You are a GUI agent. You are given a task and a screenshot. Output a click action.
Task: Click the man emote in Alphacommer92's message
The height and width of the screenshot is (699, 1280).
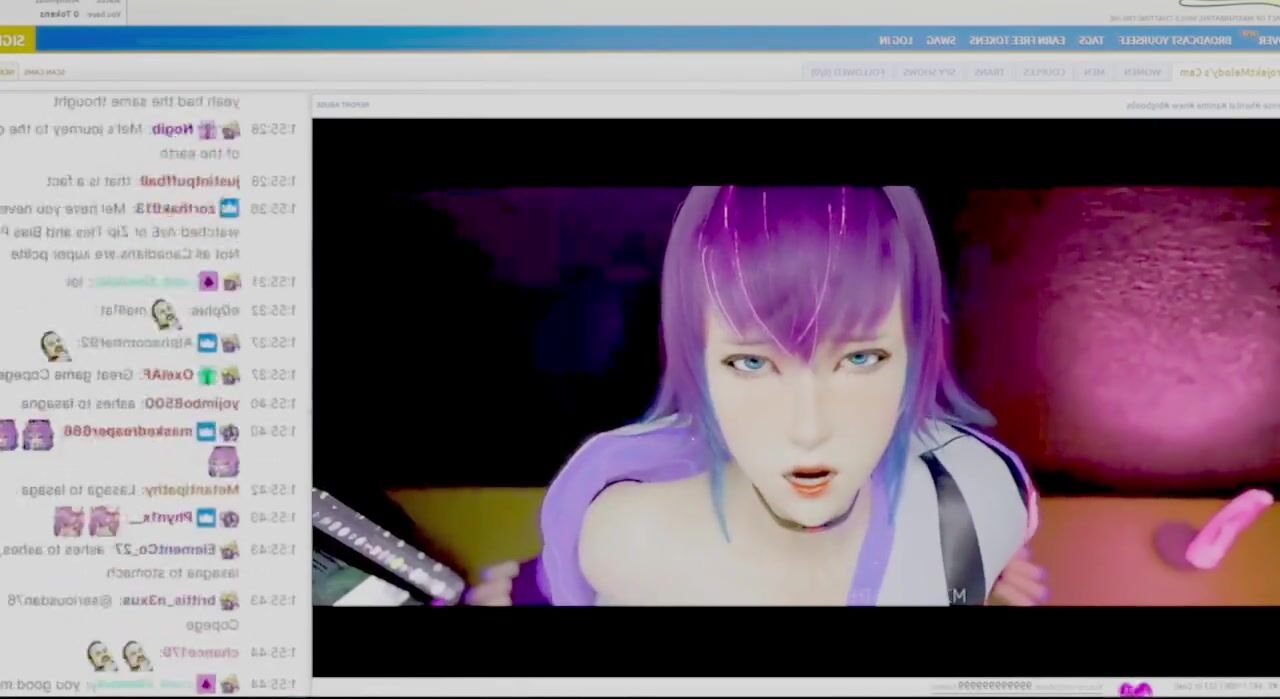tap(55, 346)
